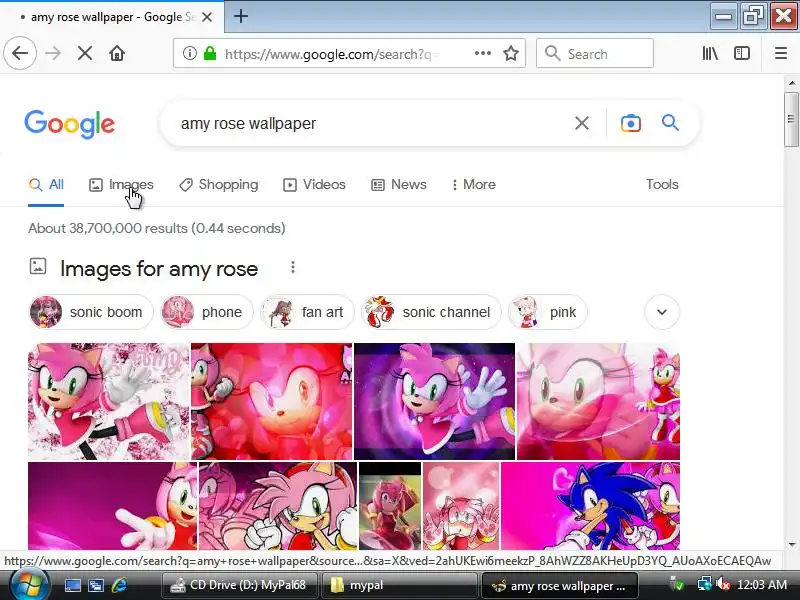Open the hamburger application menu

click(x=781, y=53)
